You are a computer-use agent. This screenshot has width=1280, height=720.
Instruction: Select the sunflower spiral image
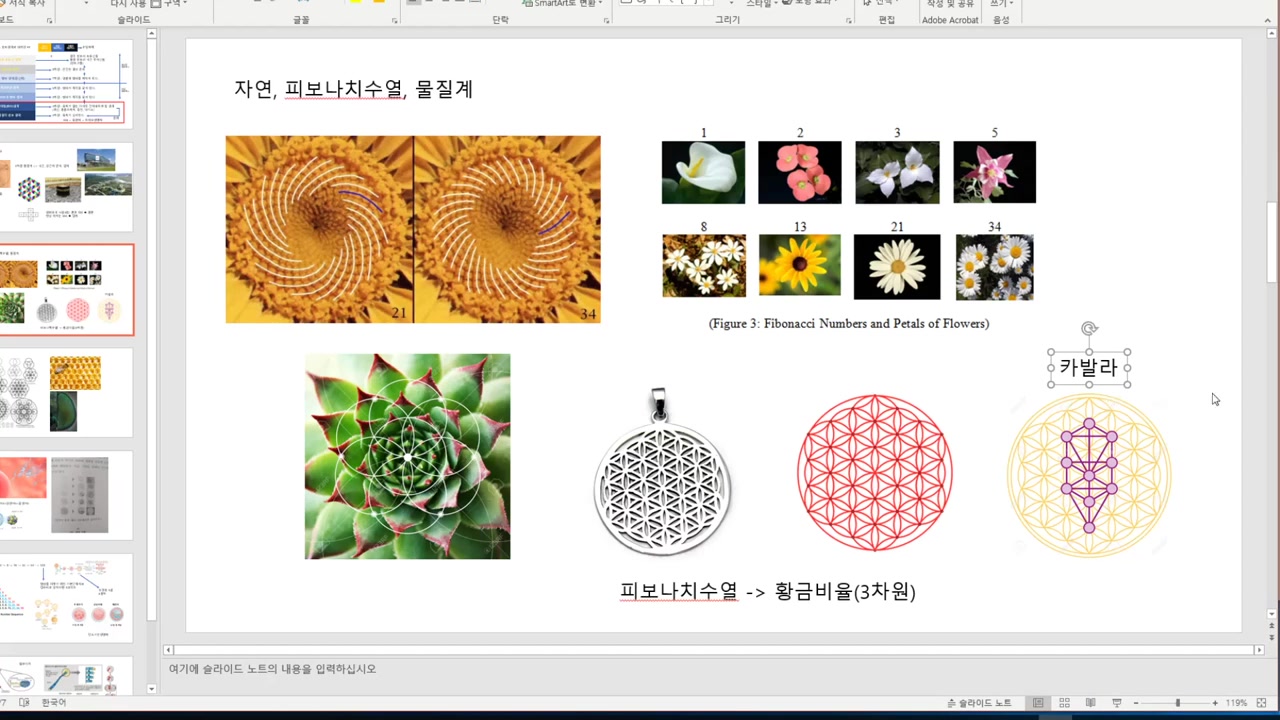pos(413,229)
